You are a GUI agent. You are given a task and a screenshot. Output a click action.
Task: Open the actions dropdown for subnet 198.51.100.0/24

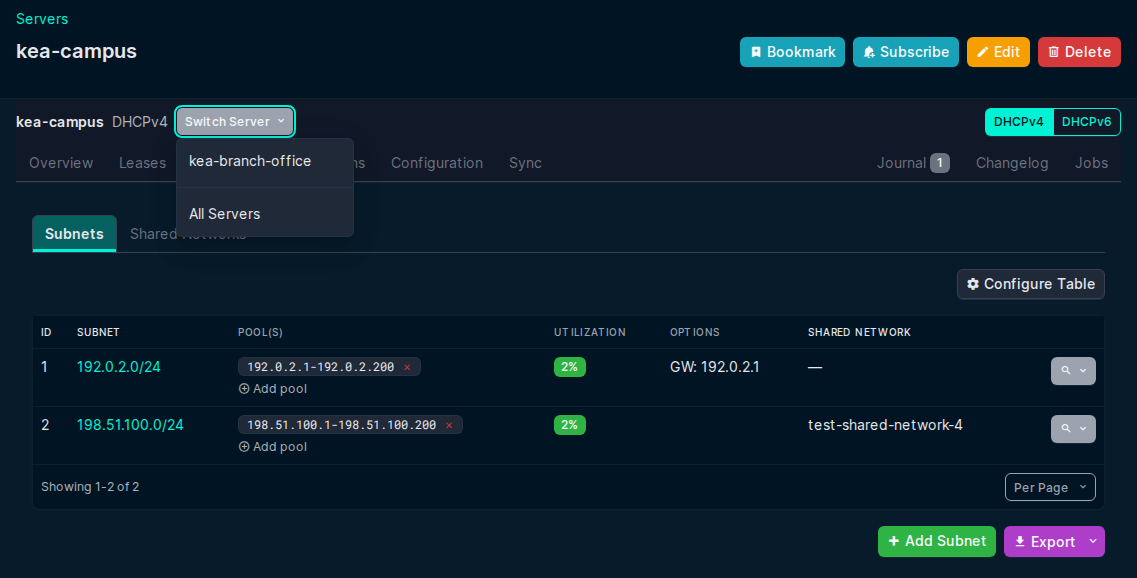point(1073,429)
